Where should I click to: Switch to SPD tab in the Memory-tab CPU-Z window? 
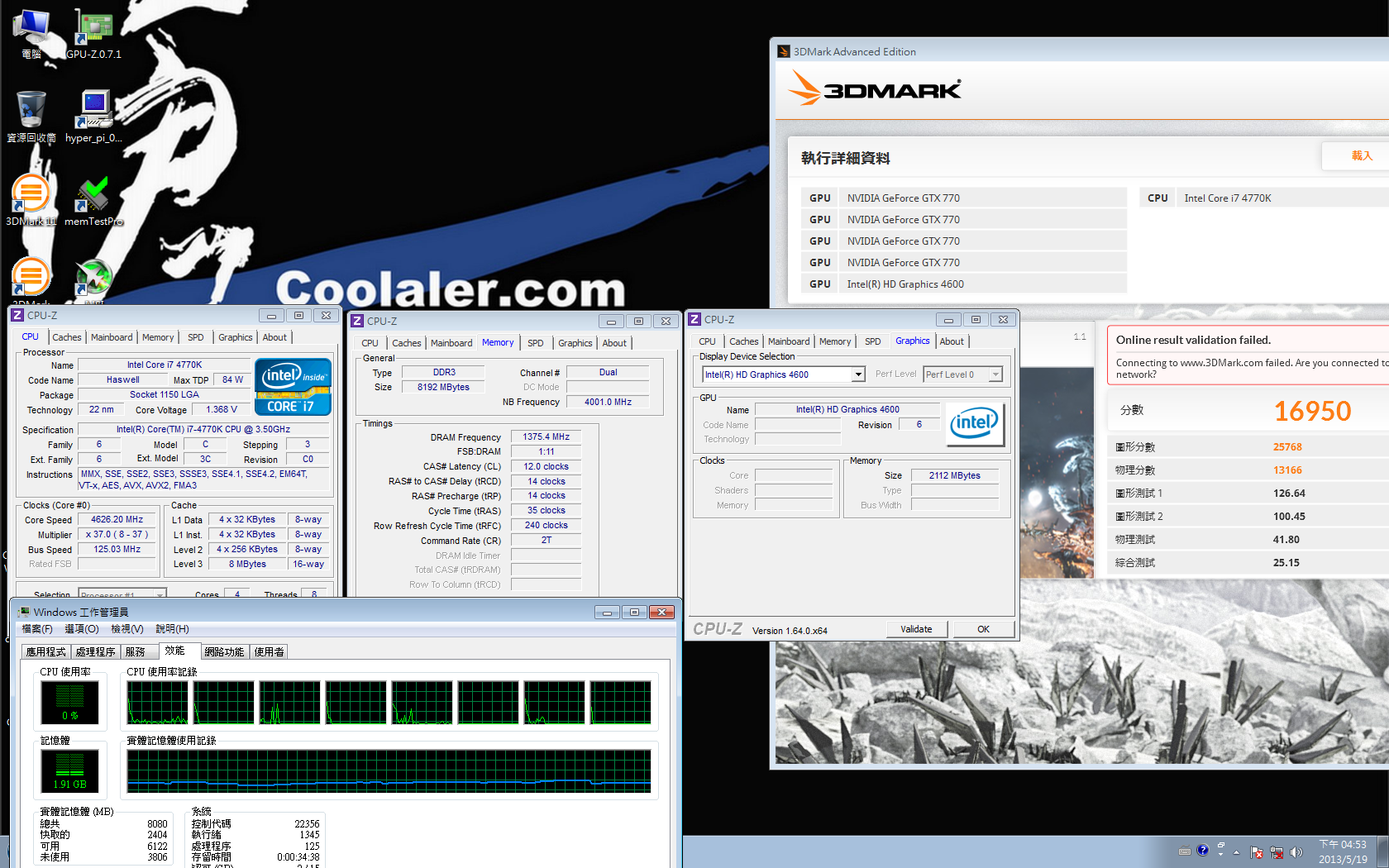(x=536, y=343)
